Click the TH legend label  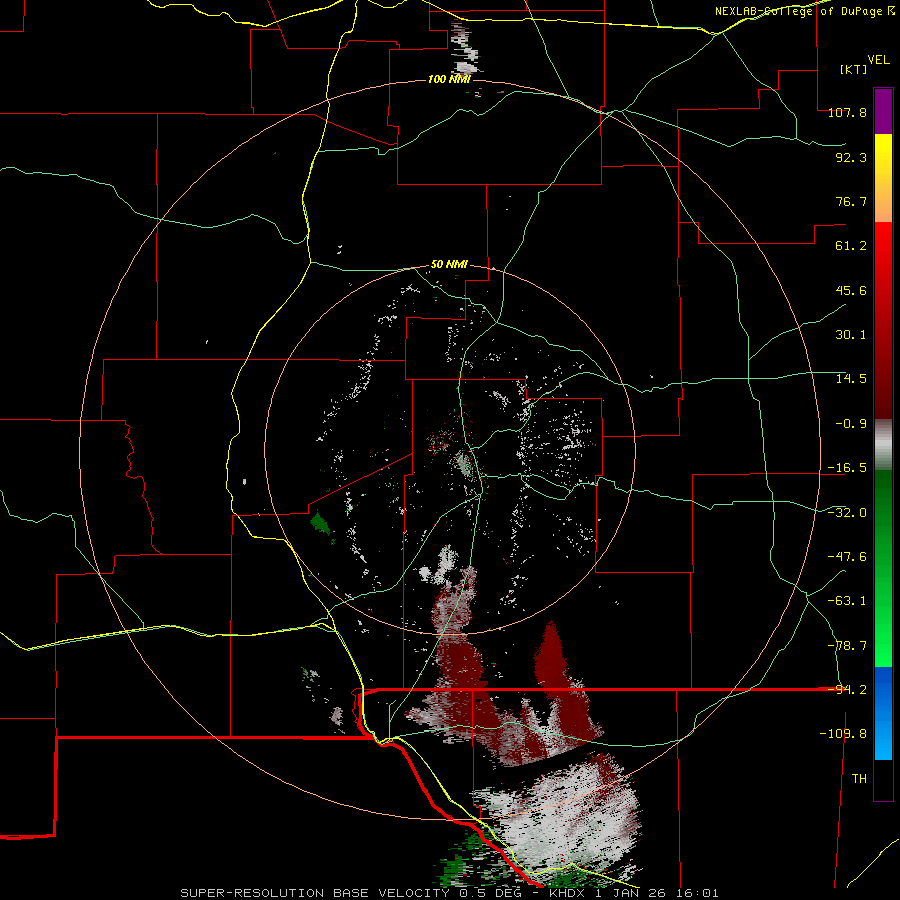[859, 779]
